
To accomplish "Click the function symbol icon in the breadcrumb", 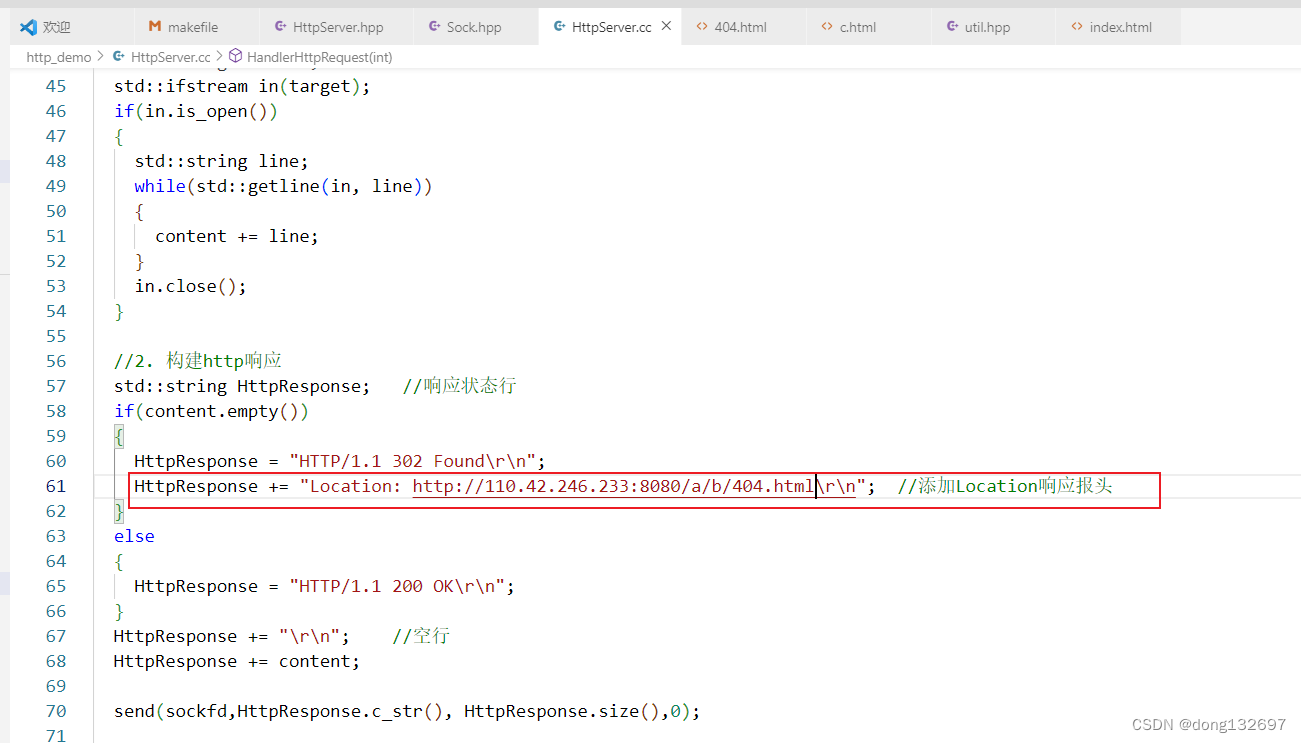I will [x=236, y=57].
